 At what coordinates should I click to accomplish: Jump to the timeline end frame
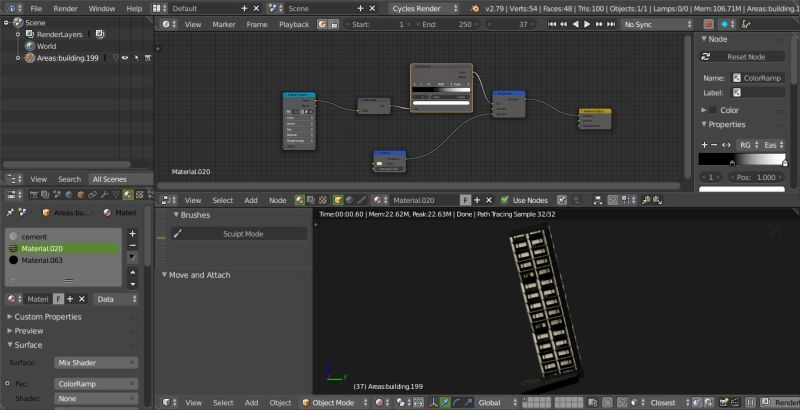611,24
